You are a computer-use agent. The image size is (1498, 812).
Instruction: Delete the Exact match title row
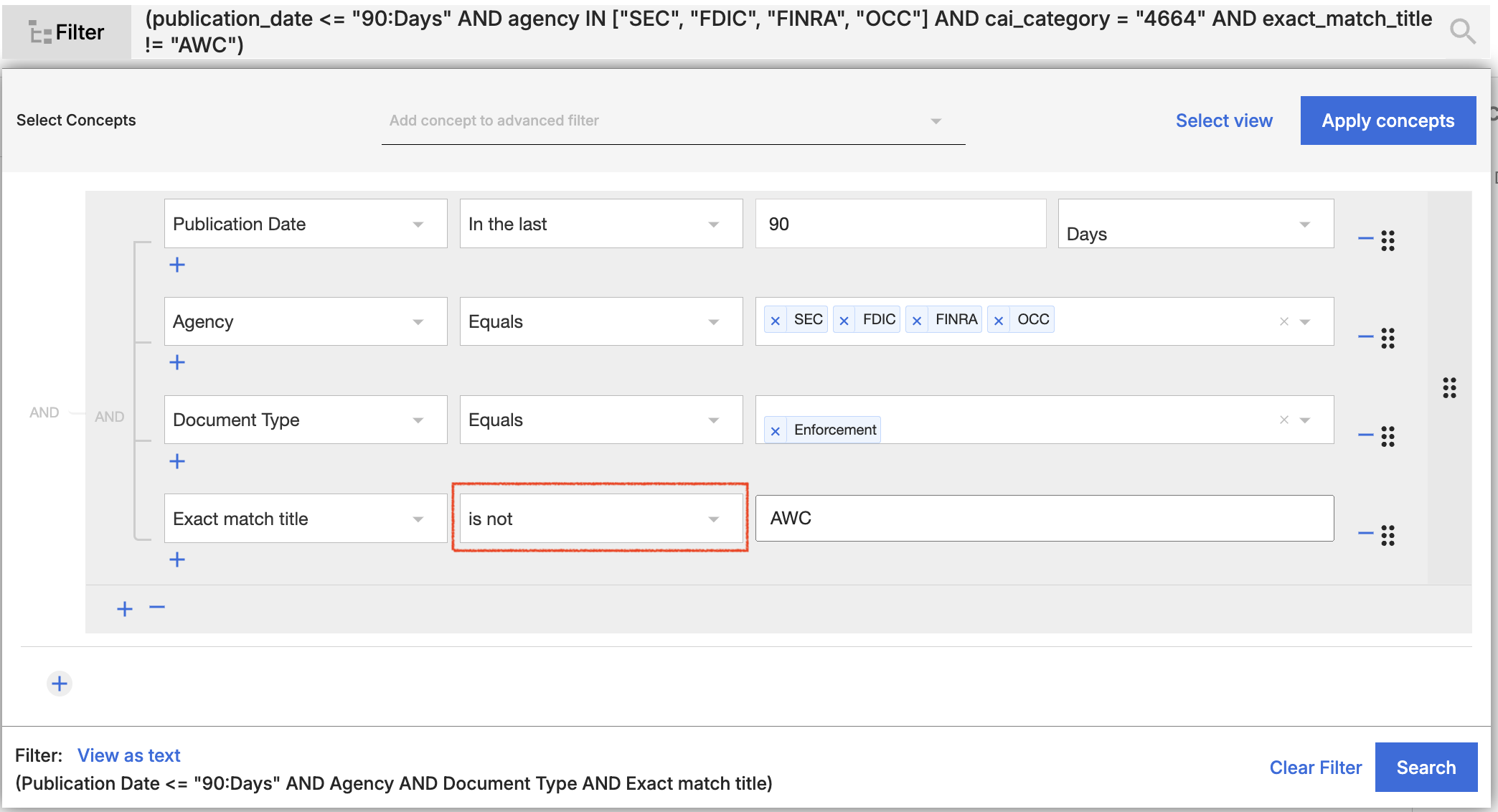(1365, 533)
